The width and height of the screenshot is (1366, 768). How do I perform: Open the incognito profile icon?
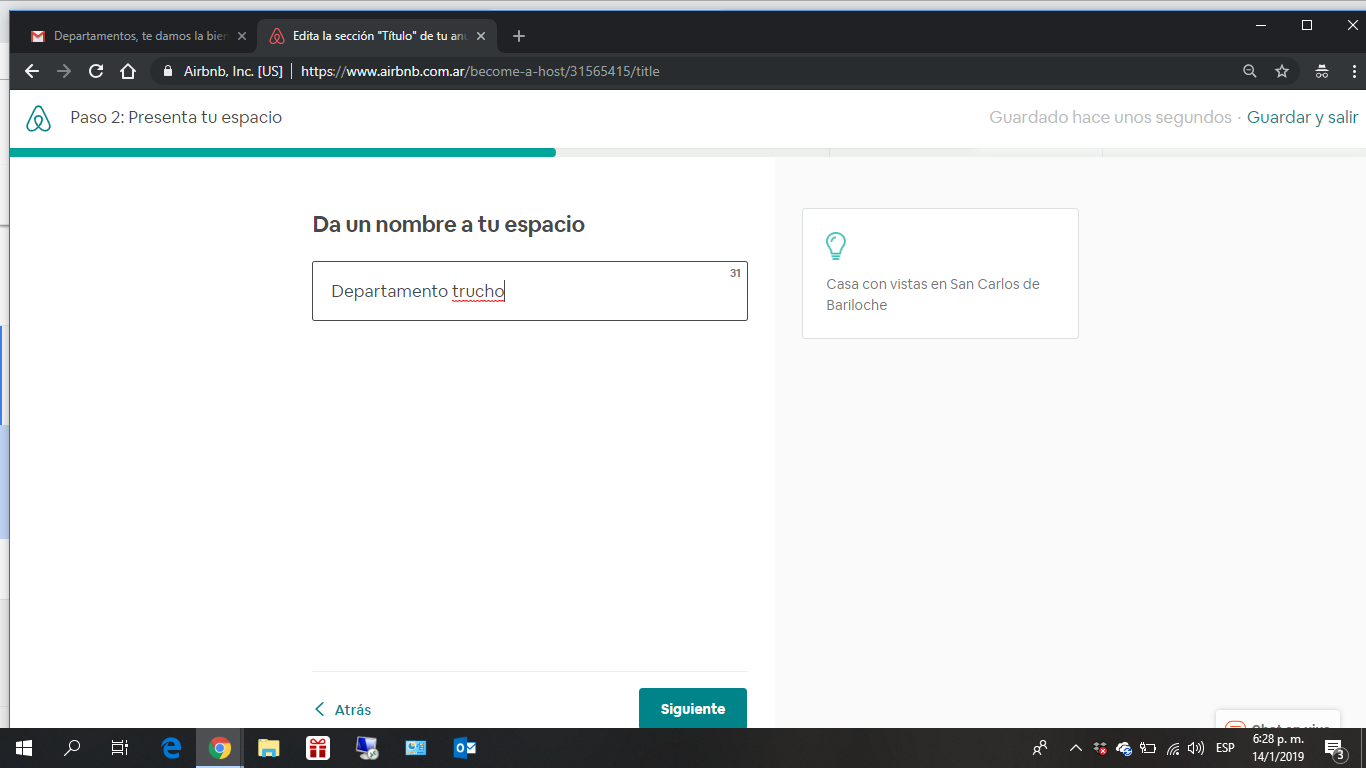1321,71
